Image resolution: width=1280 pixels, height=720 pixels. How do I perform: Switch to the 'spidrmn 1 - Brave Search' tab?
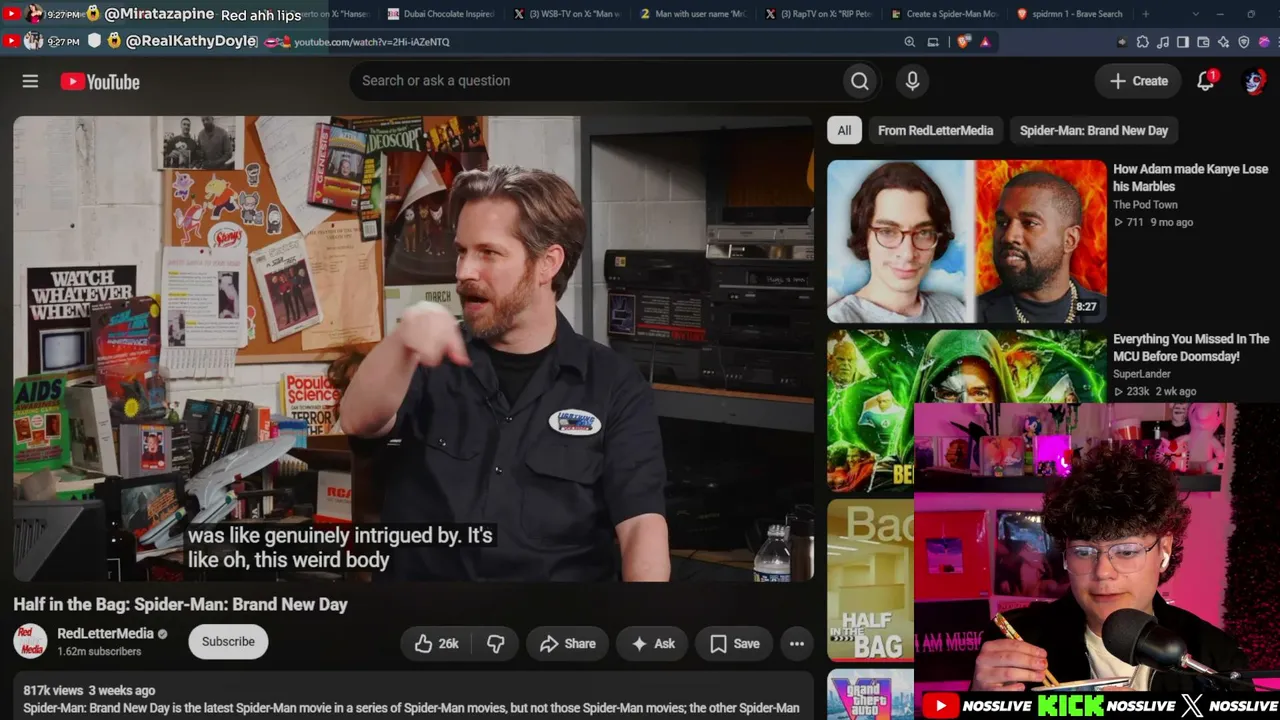pyautogui.click(x=1069, y=14)
